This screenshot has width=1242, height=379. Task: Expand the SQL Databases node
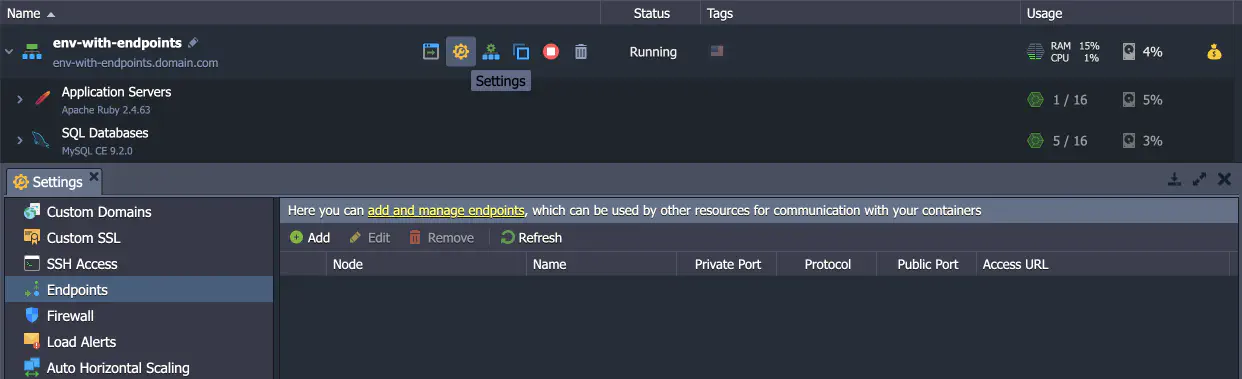19,140
